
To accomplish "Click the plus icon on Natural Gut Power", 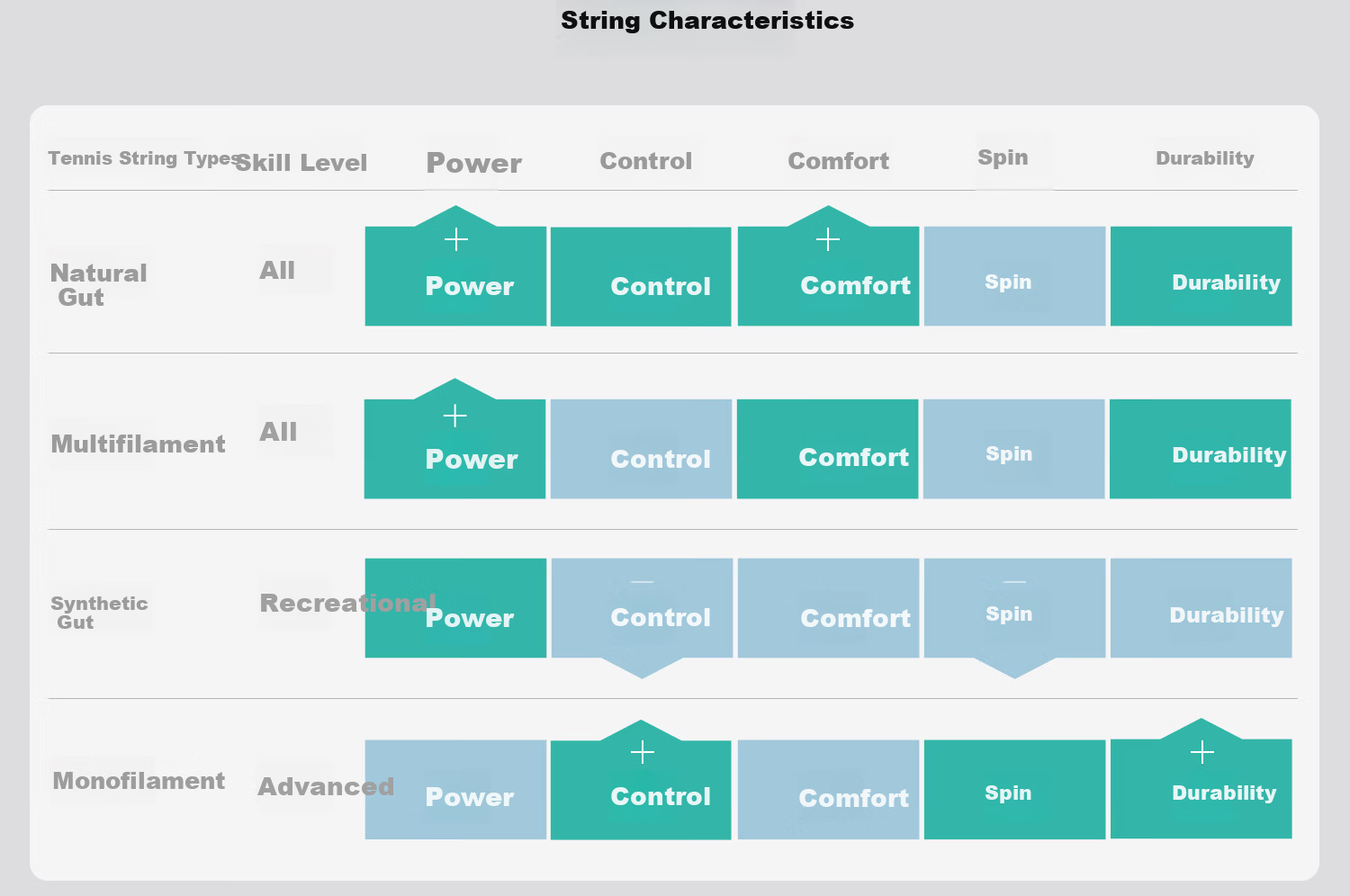I will [456, 239].
